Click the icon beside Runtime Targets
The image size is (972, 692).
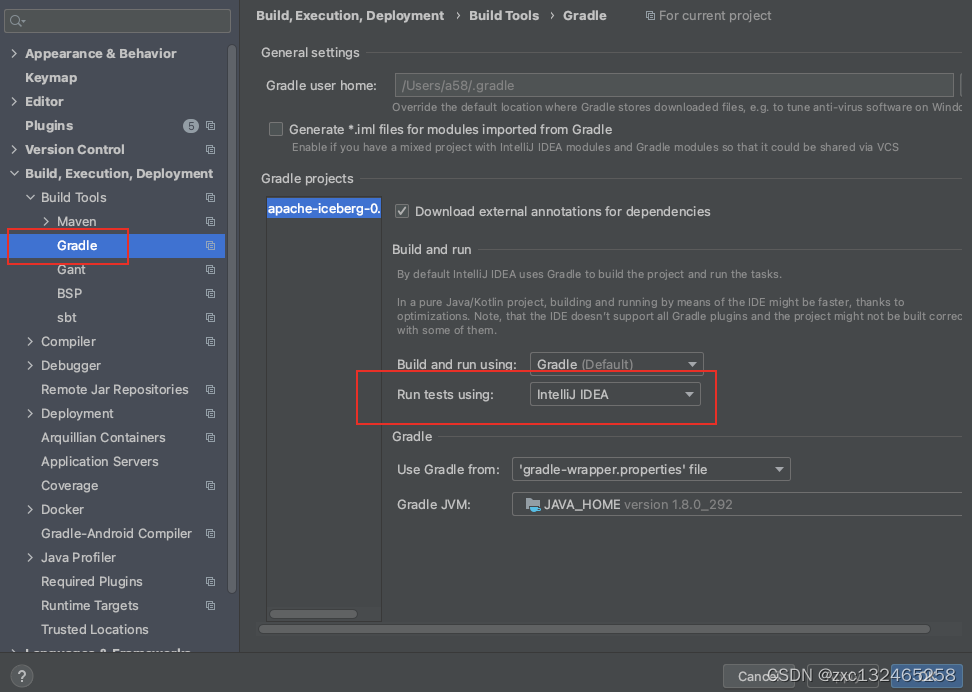tap(210, 605)
